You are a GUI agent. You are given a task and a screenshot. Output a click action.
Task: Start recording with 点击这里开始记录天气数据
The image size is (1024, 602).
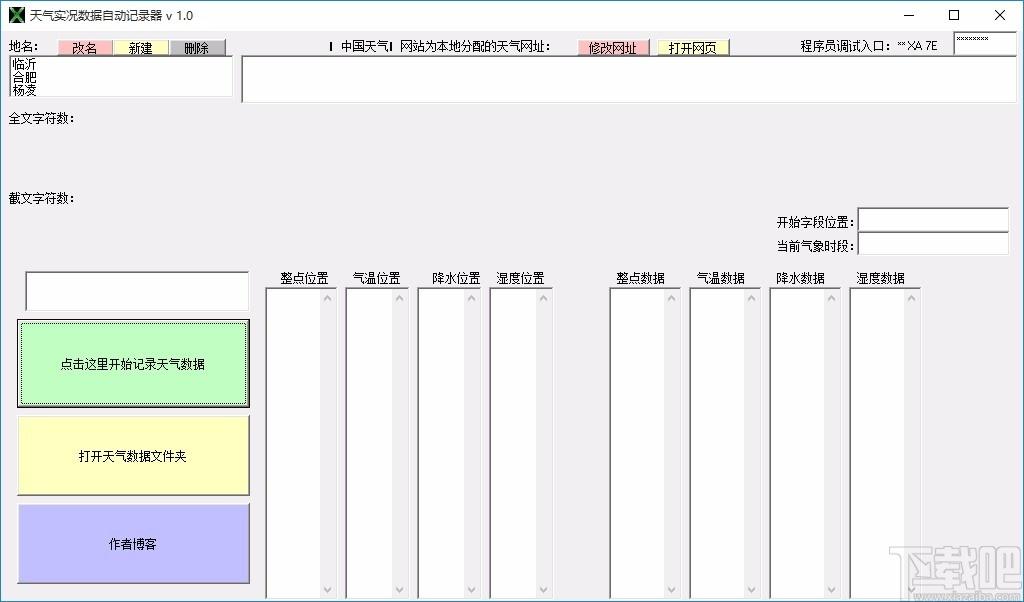(133, 364)
